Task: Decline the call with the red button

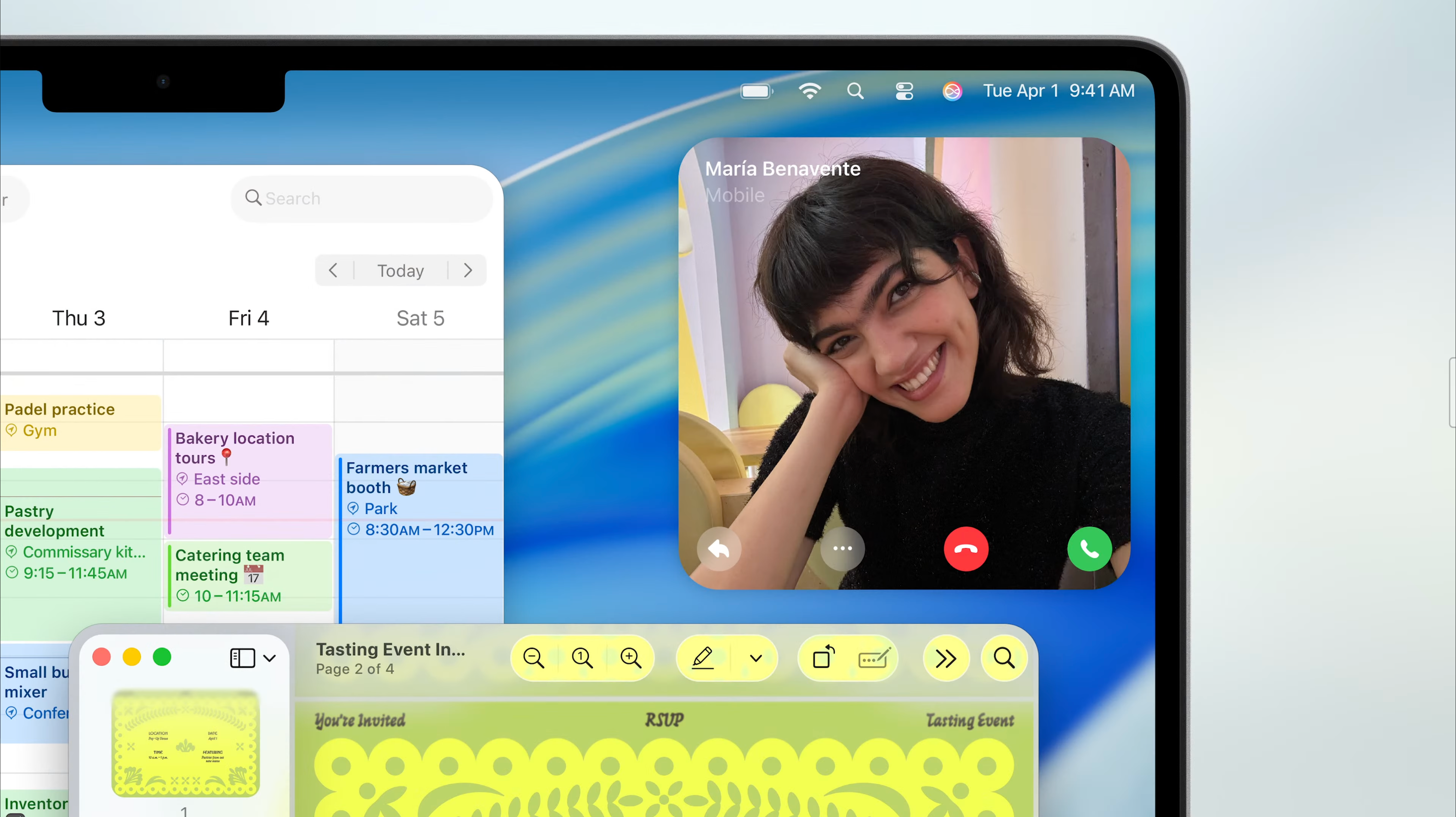Action: [x=965, y=548]
